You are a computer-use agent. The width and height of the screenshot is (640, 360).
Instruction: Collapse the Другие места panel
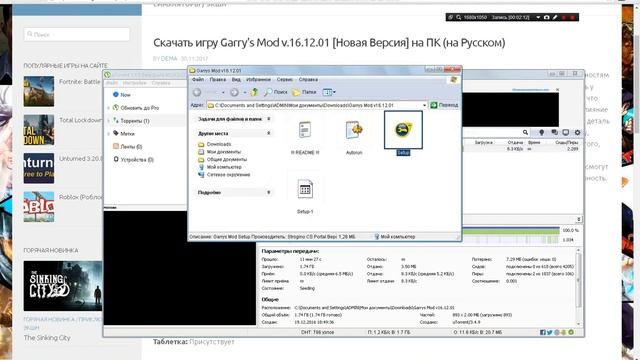coord(269,133)
